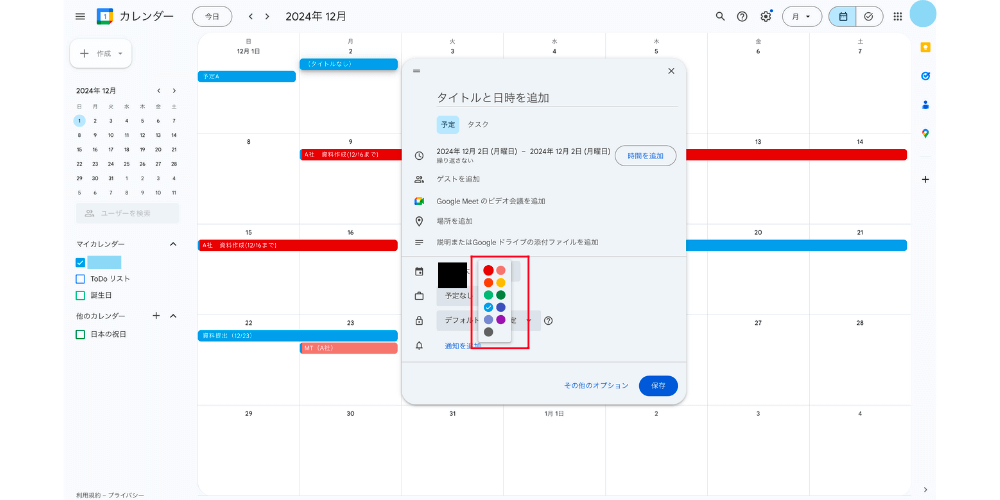Open the 予定なし availability dropdown
The height and width of the screenshot is (500, 1000).
(457, 296)
